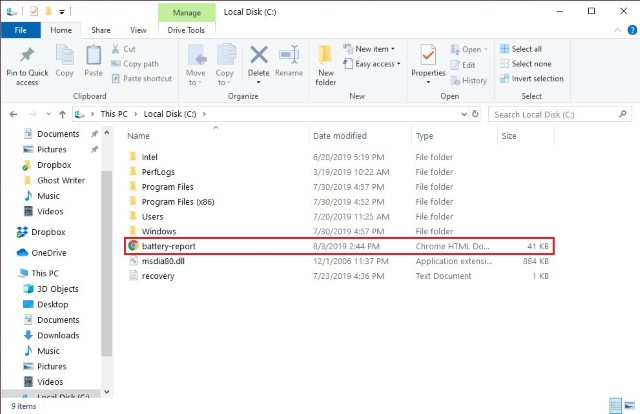Click Select none
Screen dimensions: 640x414
[x=526, y=64]
